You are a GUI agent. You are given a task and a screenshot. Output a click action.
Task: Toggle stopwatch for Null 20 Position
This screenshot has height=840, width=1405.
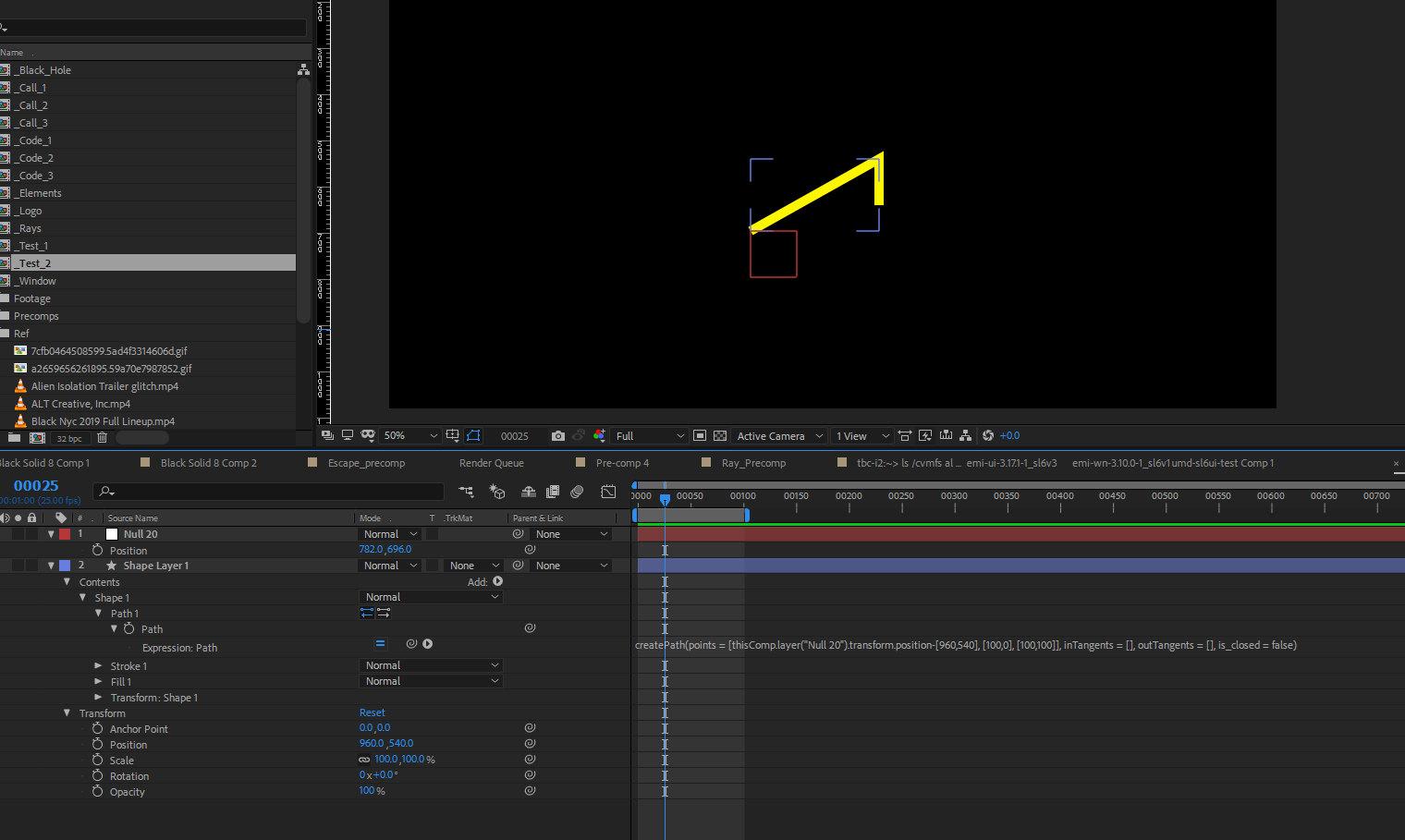[97, 550]
